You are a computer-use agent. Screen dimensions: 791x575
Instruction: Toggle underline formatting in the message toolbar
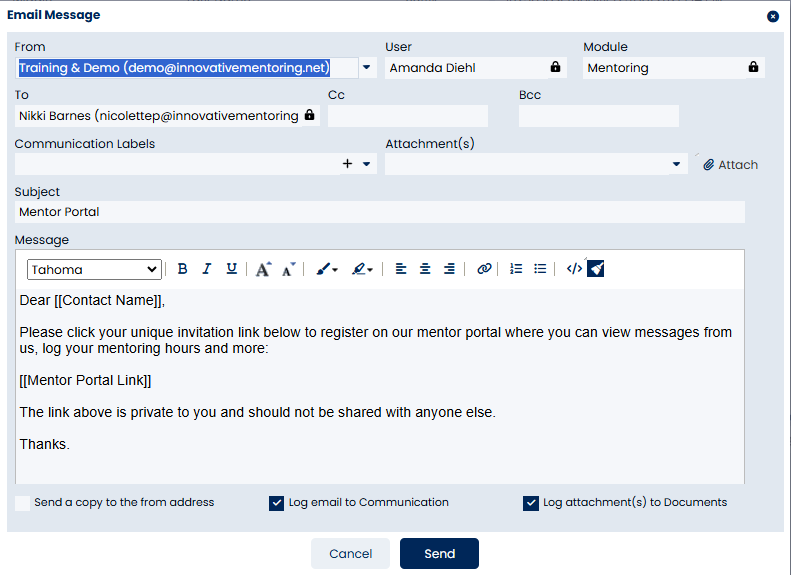click(x=232, y=269)
